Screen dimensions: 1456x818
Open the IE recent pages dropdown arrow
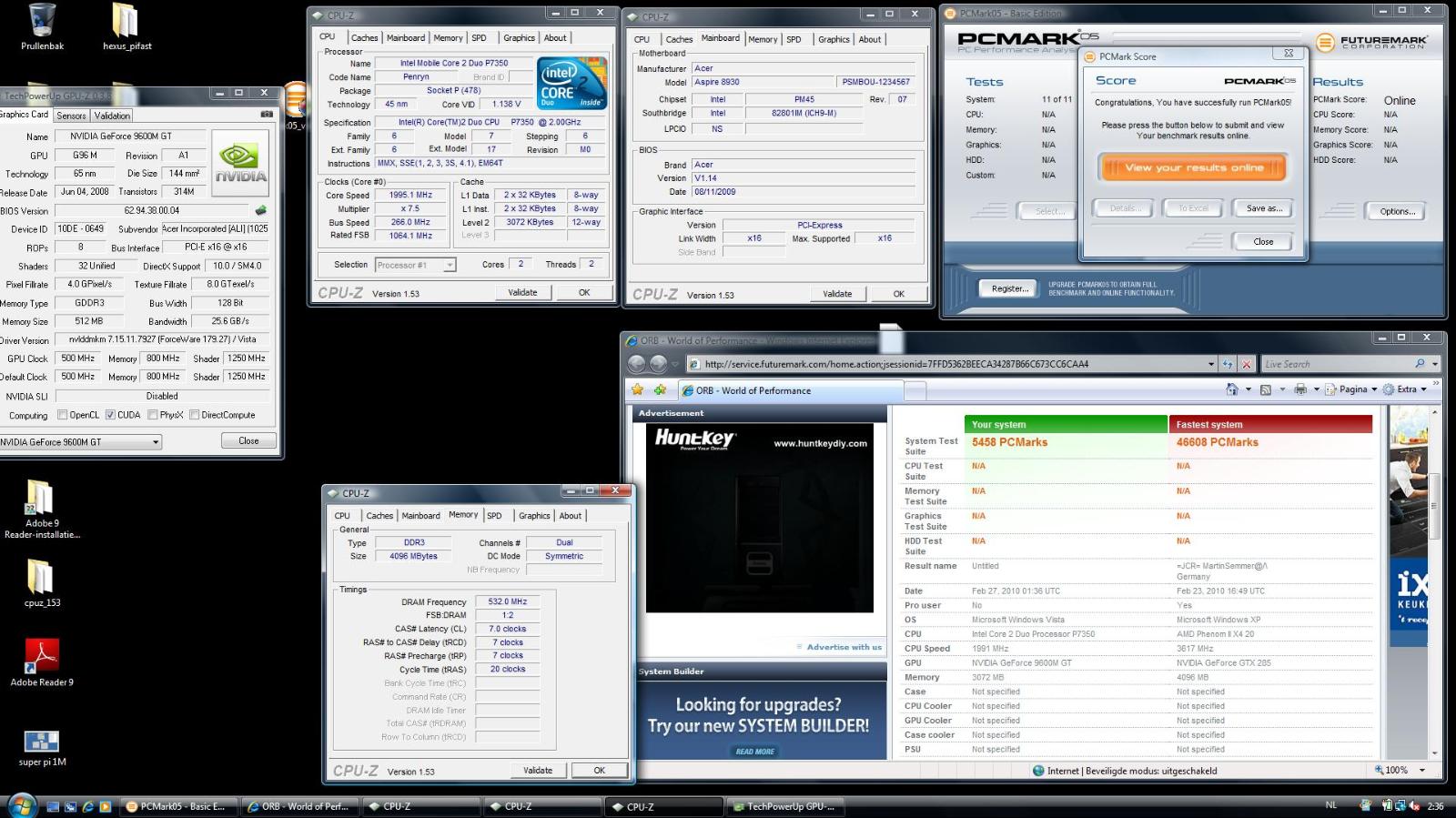click(x=676, y=364)
